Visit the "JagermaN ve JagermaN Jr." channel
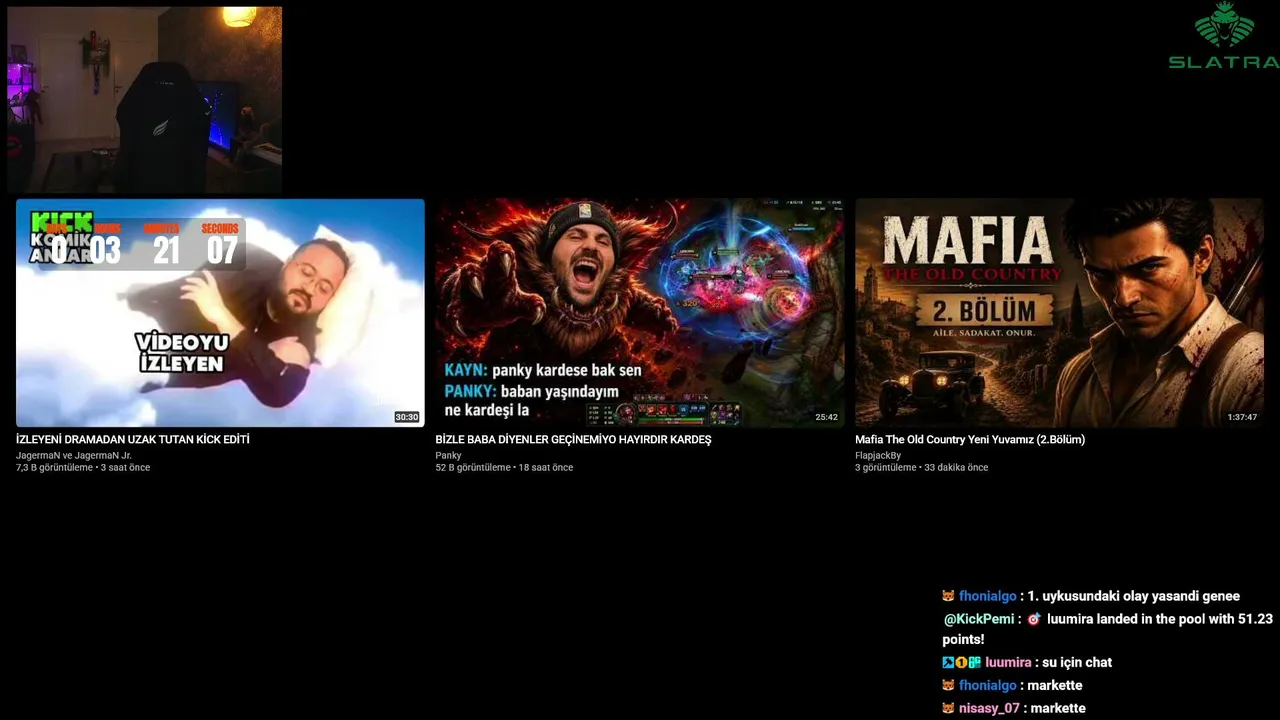Image resolution: width=1280 pixels, height=720 pixels. coord(74,455)
